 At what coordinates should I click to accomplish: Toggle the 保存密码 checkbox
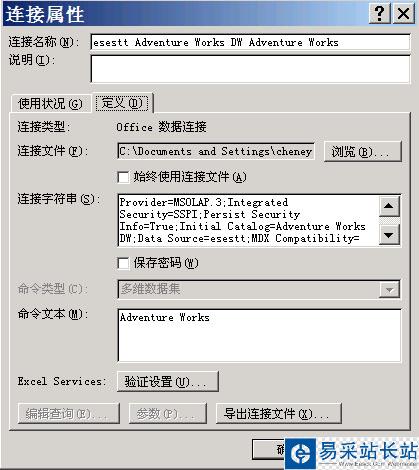pos(123,263)
